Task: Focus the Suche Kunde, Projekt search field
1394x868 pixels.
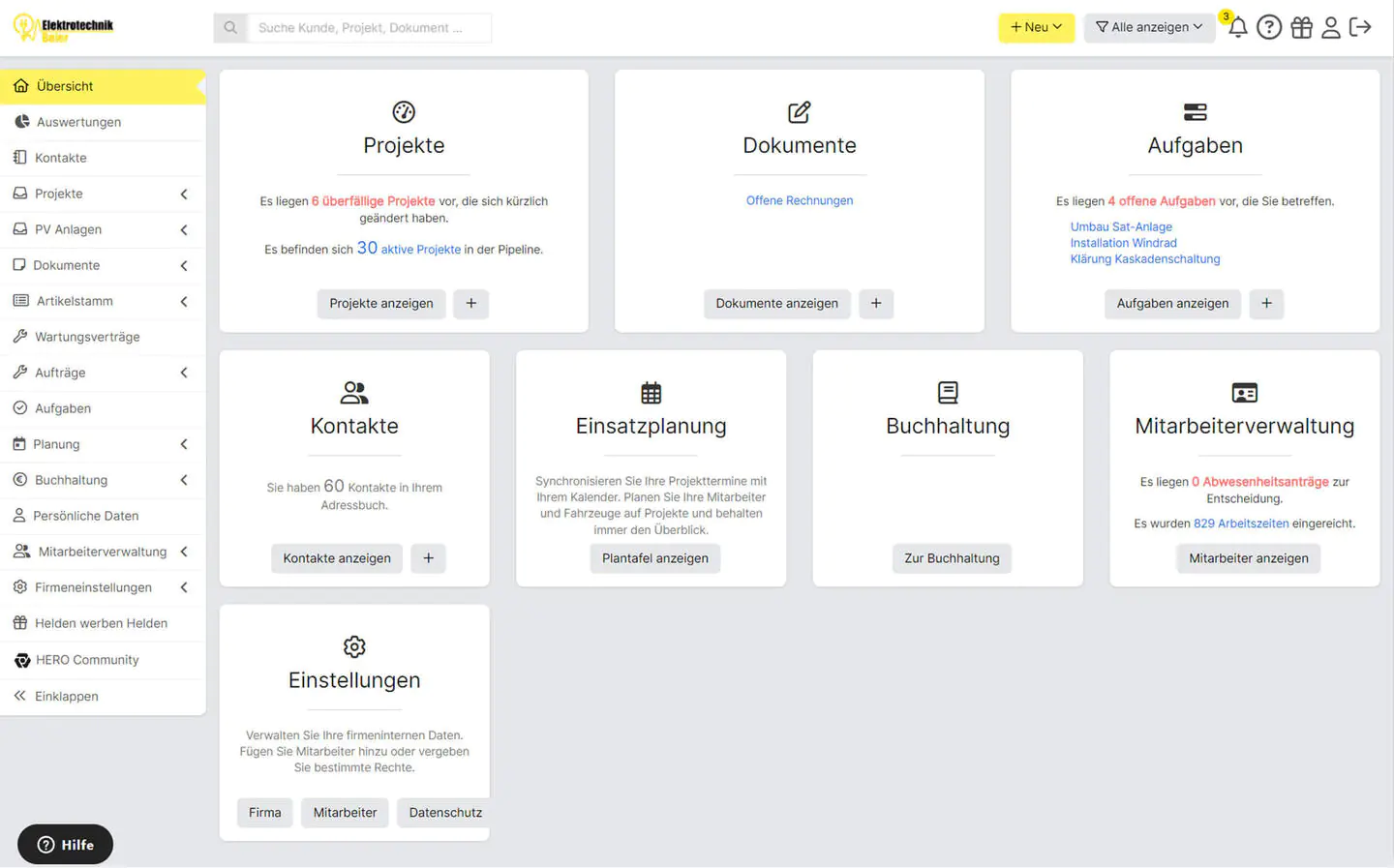Action: click(x=369, y=28)
